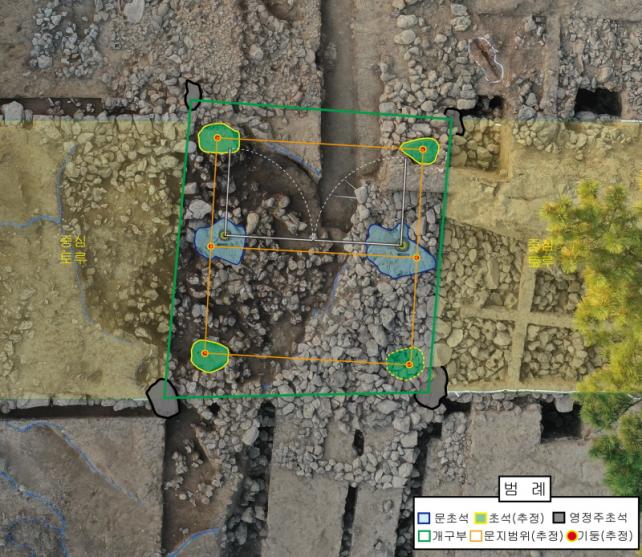Select the black stone at top-right corner
The height and width of the screenshot is (557, 642).
click(462, 119)
